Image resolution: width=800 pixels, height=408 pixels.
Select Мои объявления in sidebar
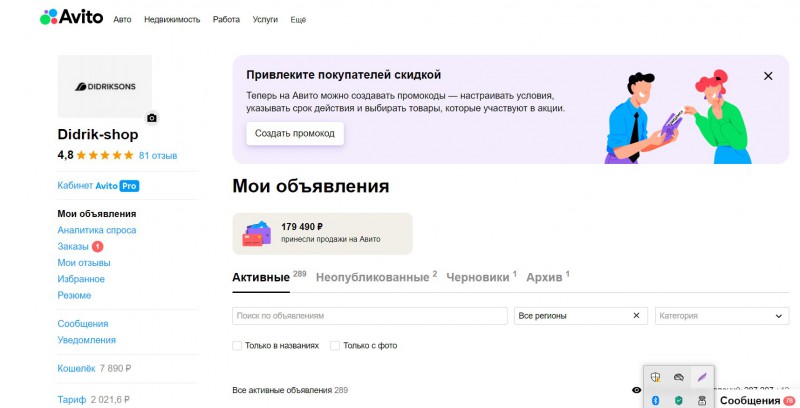pyautogui.click(x=97, y=214)
